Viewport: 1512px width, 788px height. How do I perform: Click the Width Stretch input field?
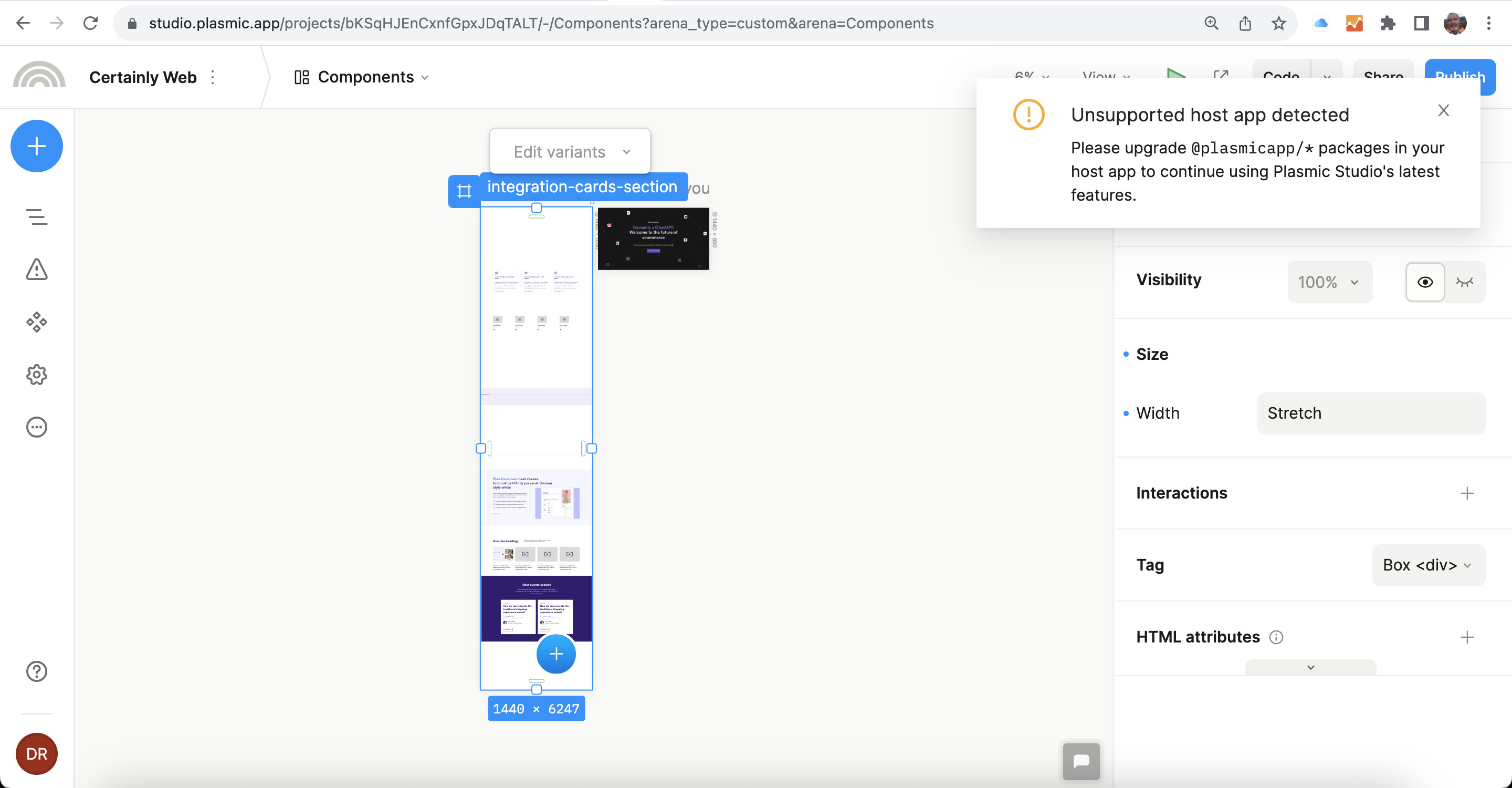tap(1371, 413)
